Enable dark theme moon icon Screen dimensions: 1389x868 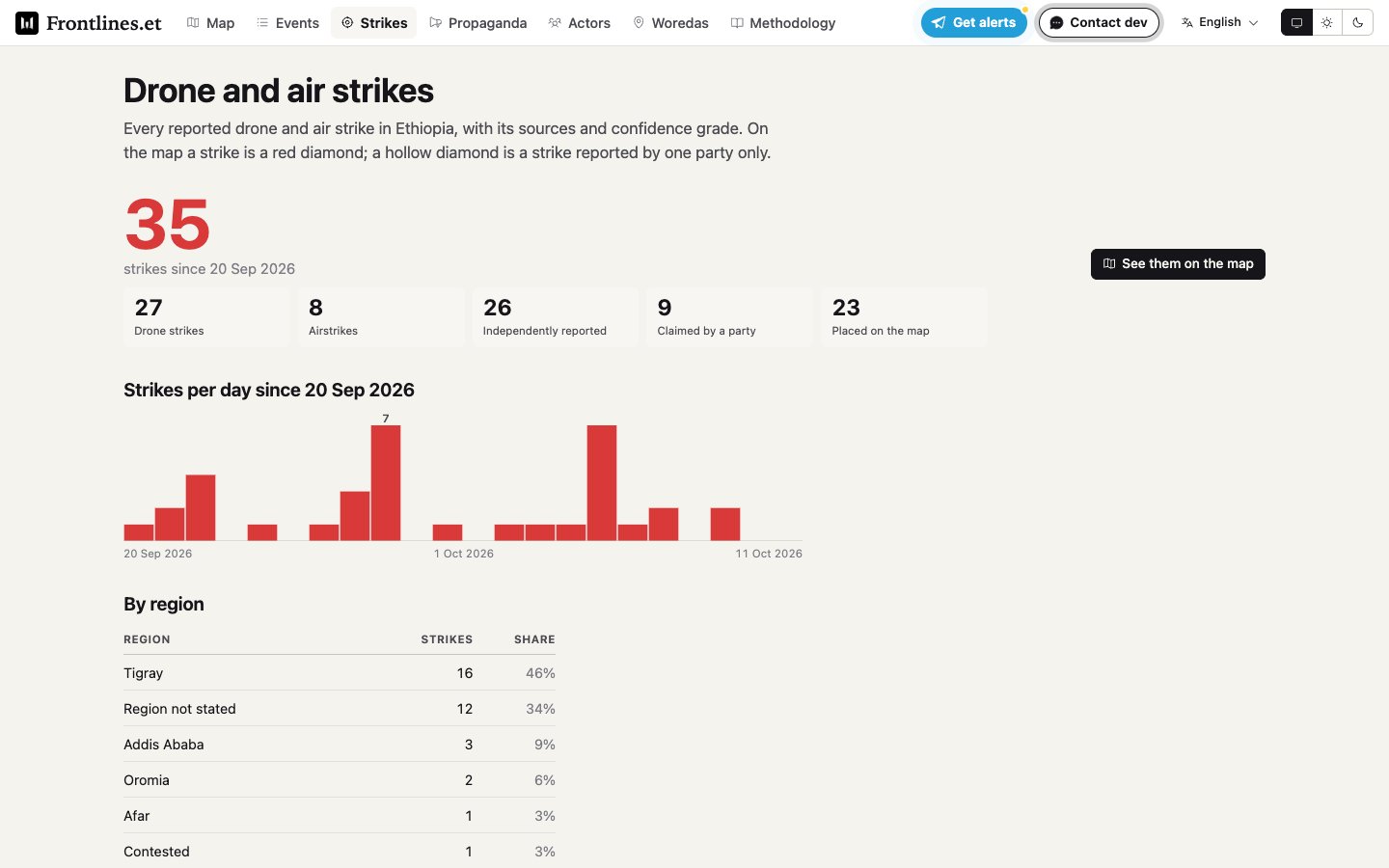point(1358,22)
